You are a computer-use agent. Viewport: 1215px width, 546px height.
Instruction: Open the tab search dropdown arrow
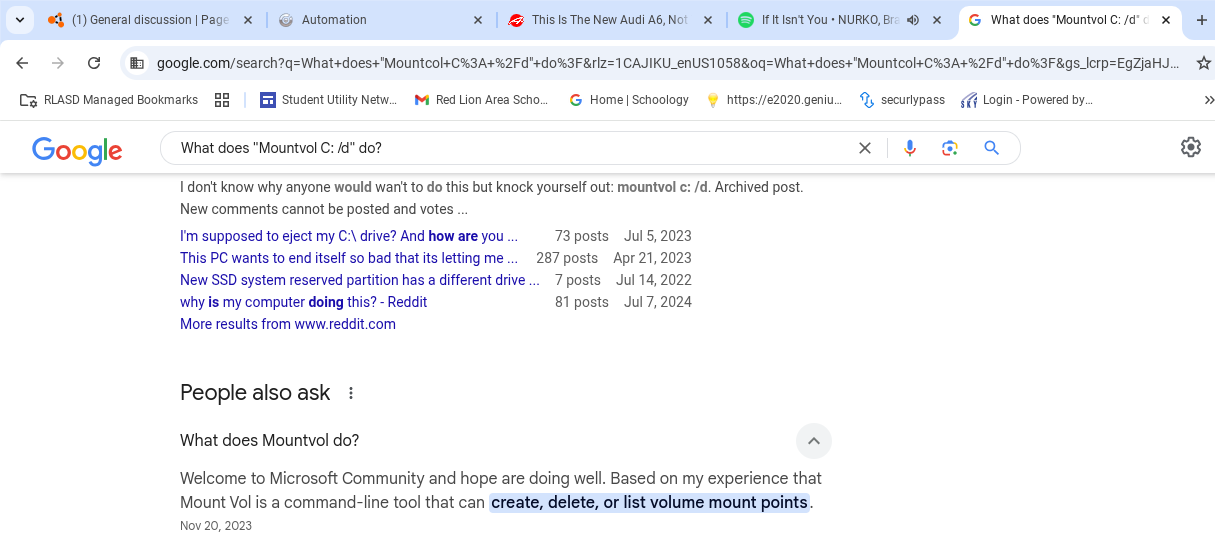pyautogui.click(x=19, y=20)
